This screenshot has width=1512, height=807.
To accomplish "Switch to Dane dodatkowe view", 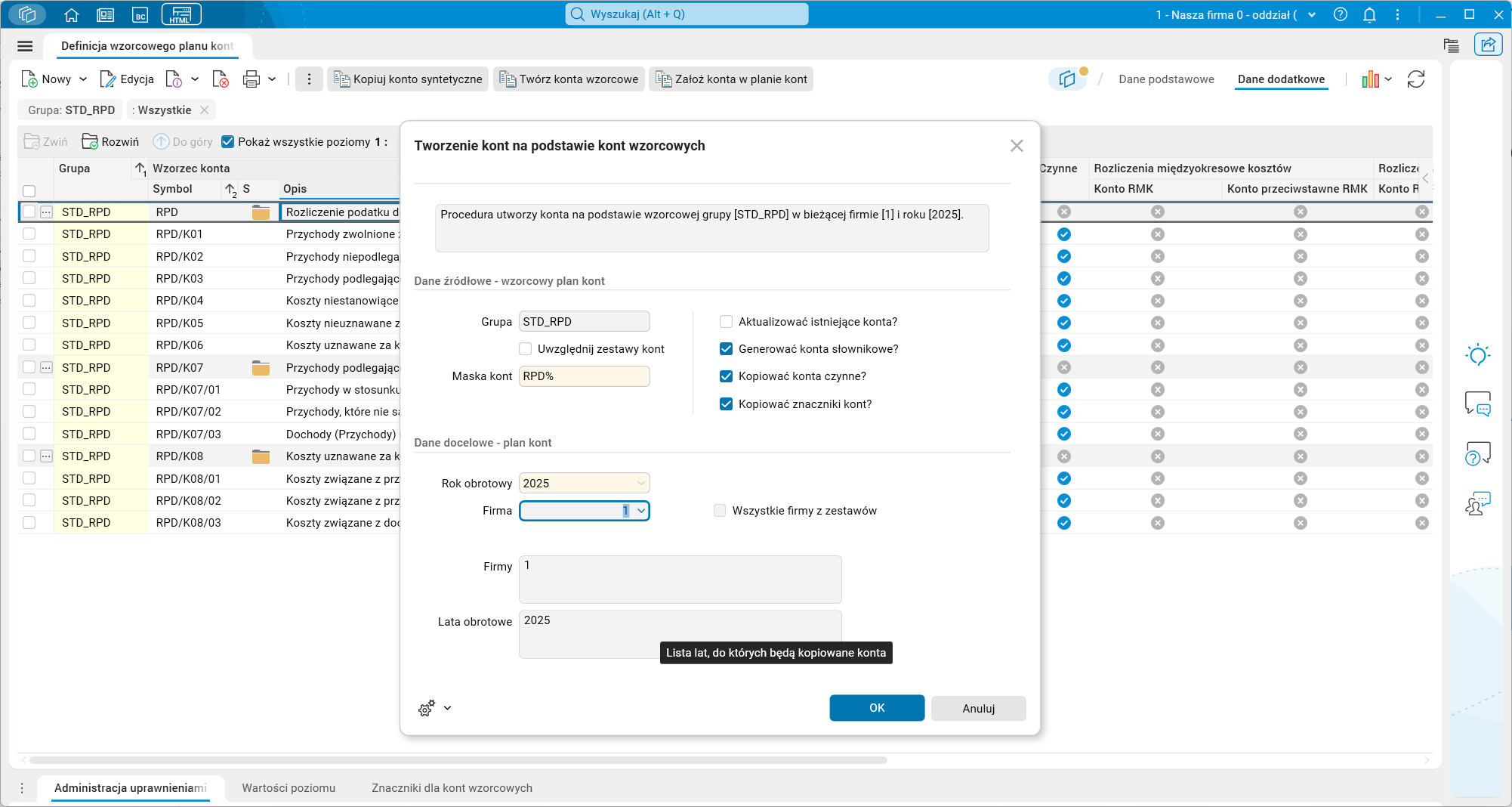I will 1281,79.
